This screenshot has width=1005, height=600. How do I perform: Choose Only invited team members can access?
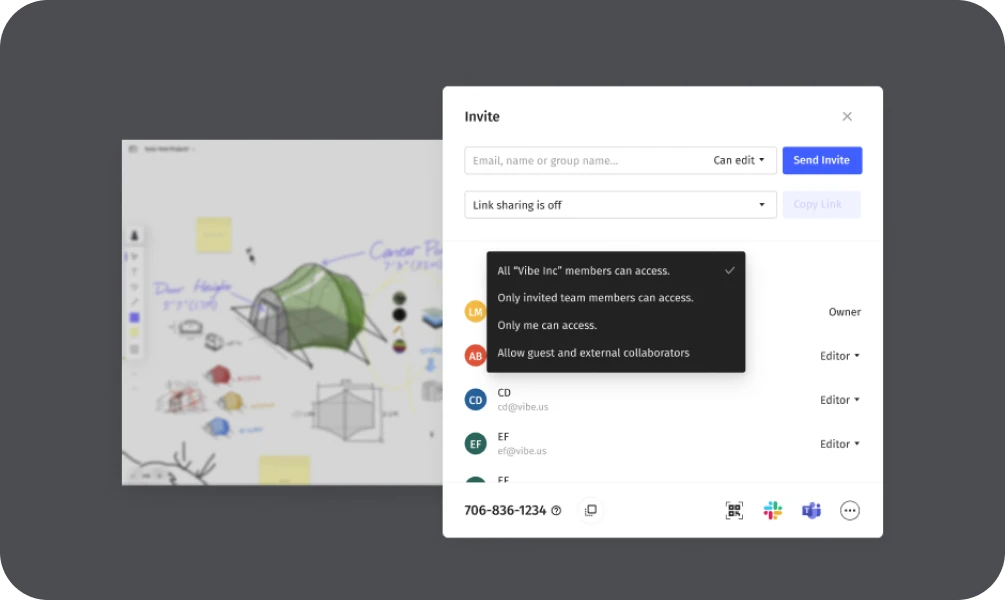(x=595, y=298)
